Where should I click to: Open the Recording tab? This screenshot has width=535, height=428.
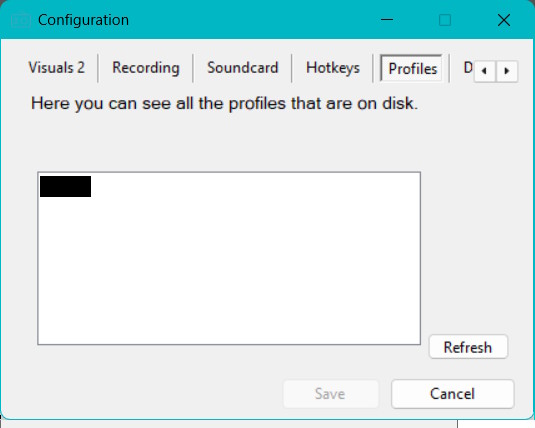click(x=146, y=68)
